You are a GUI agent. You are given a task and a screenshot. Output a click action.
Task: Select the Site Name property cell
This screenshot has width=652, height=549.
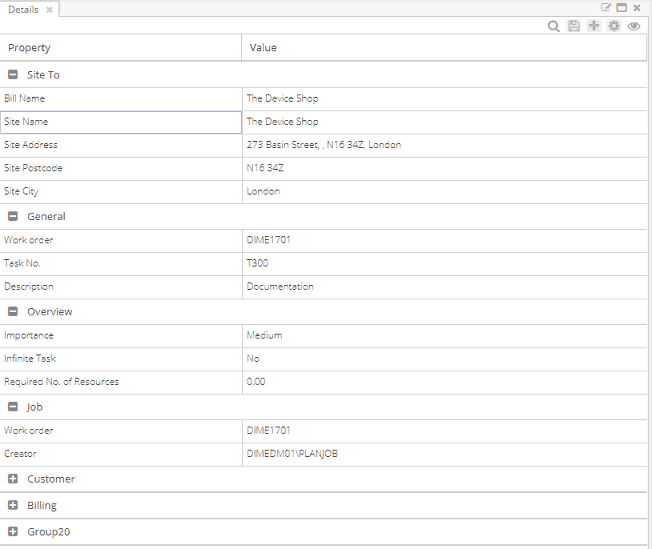tap(121, 122)
